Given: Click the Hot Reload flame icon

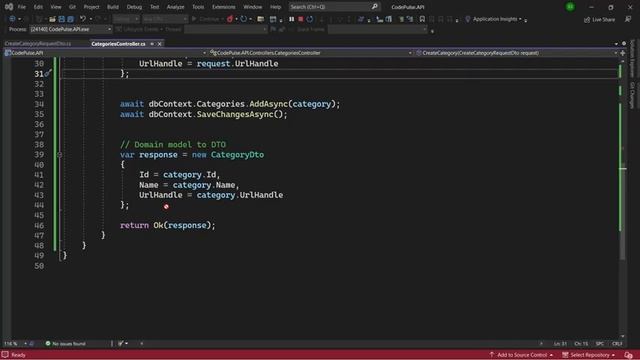Looking at the screenshot, I should [230, 19].
